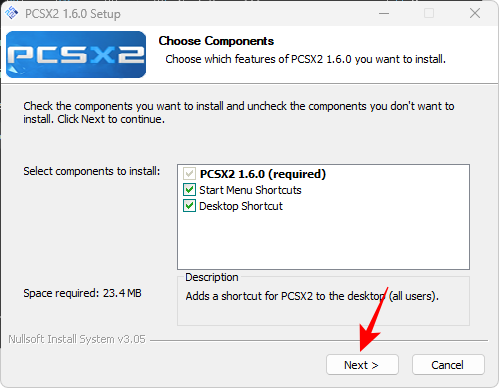Screen dimensions: 499x388
Task: Click the Nullsoft Install System v3.05 text
Action: (x=77, y=339)
